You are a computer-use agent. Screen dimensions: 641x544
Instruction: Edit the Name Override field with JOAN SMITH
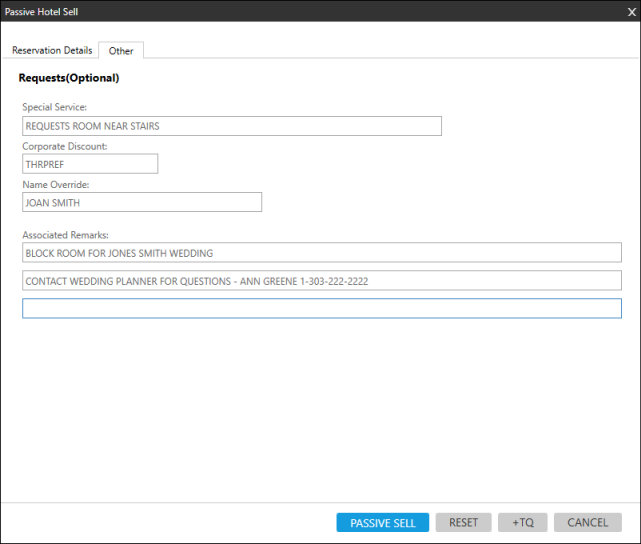coord(141,202)
